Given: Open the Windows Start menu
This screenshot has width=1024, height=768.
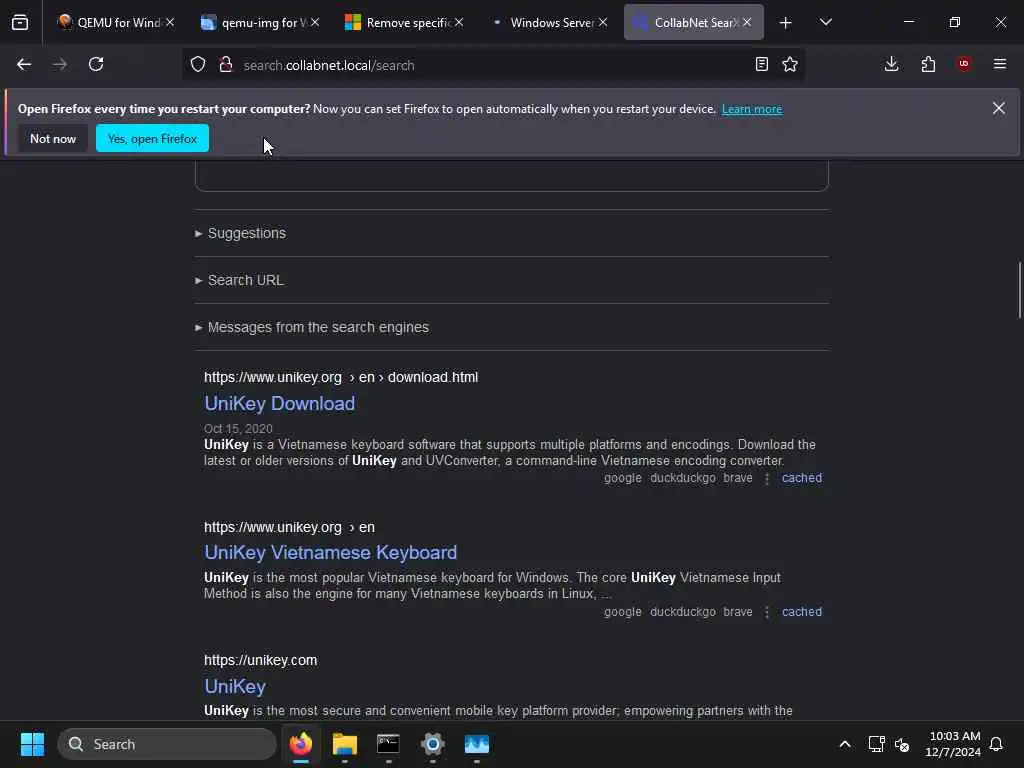Looking at the screenshot, I should (x=33, y=744).
